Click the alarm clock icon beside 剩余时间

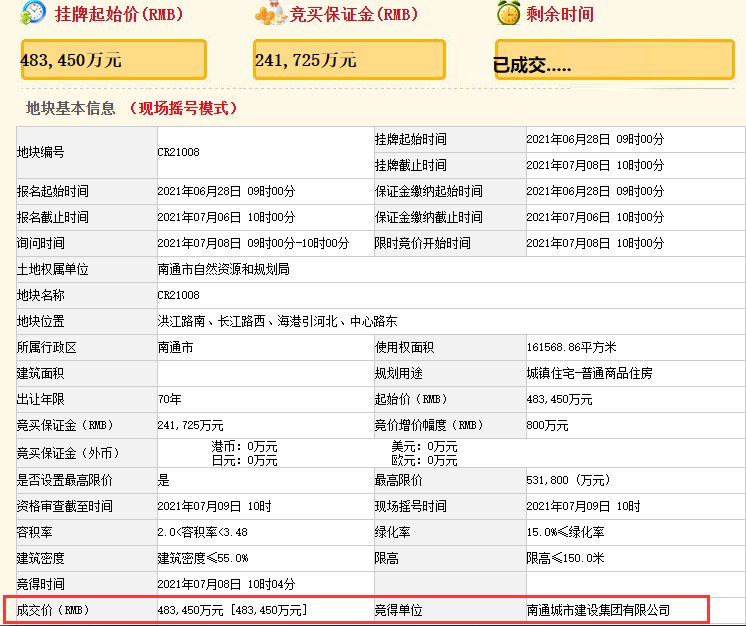(x=508, y=13)
